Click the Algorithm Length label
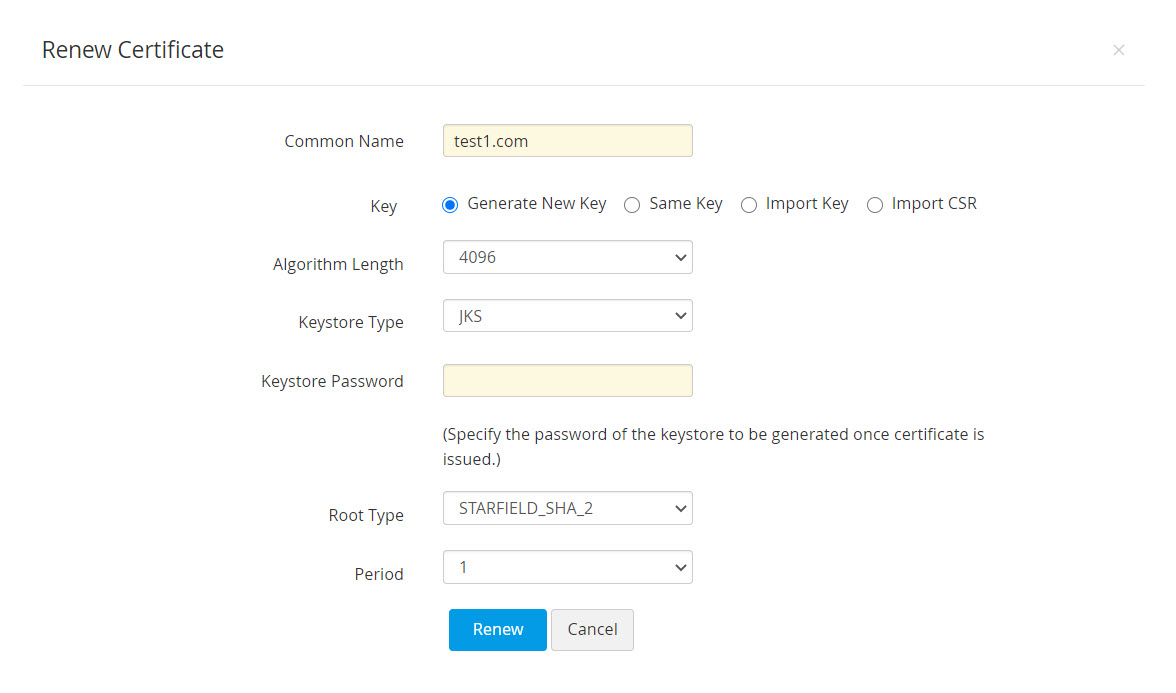This screenshot has width=1176, height=693. click(338, 264)
